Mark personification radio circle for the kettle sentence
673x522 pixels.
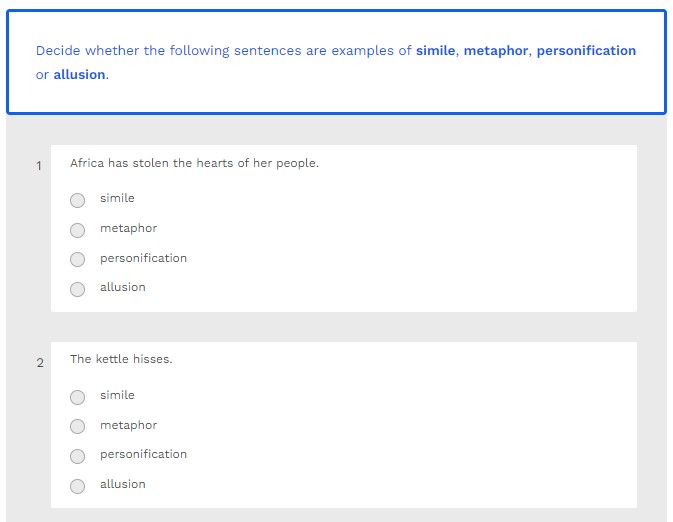click(x=78, y=456)
